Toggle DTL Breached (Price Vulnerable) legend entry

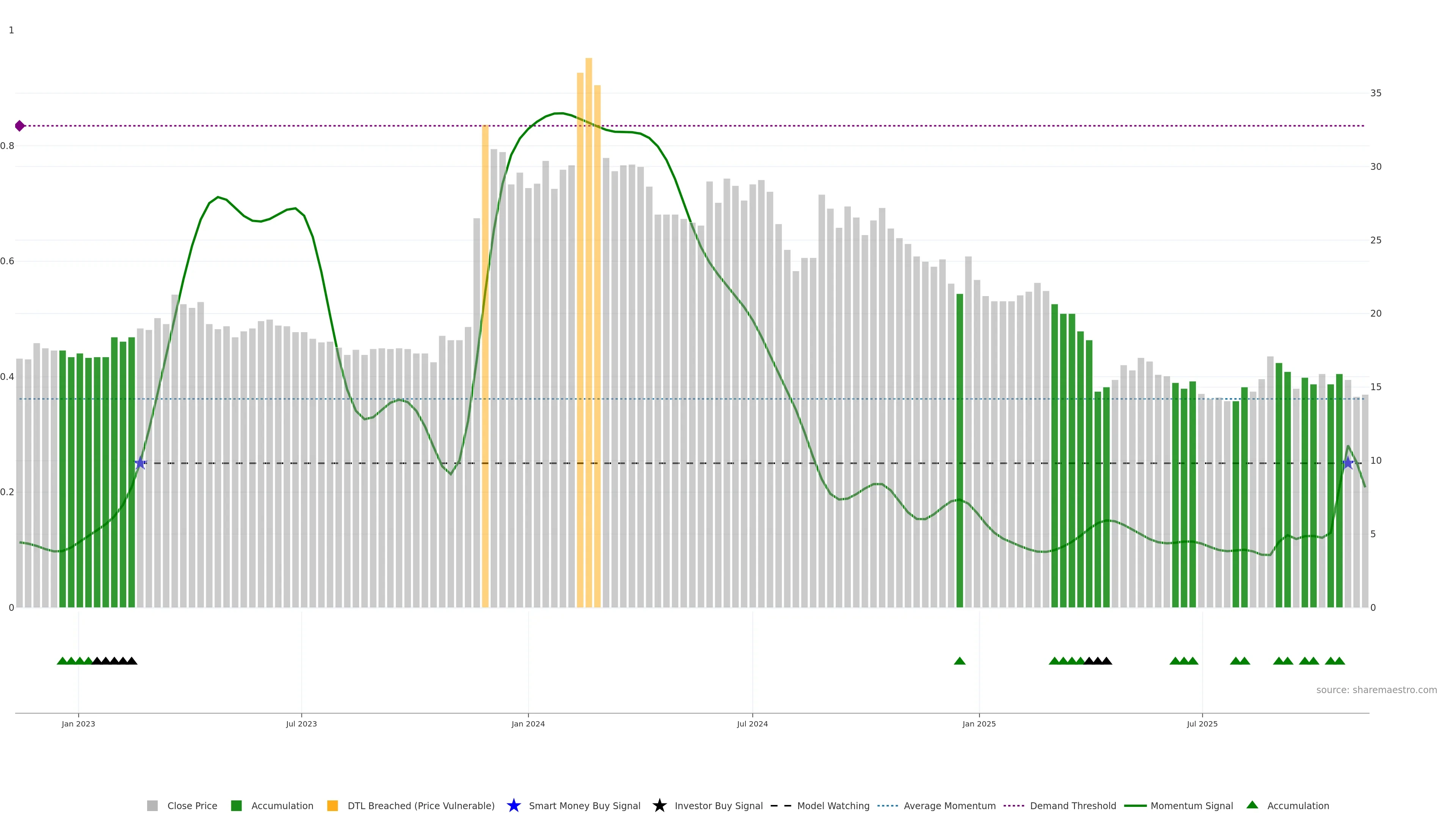click(x=420, y=805)
